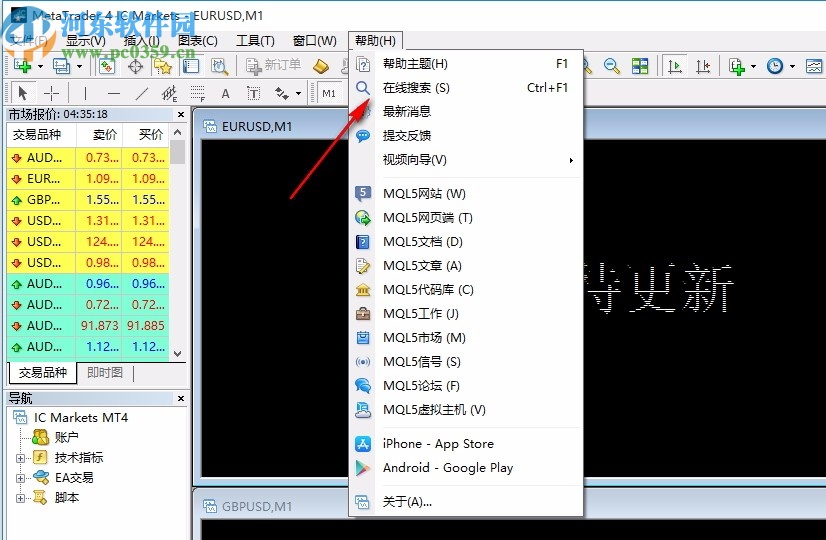Click New Chart toolbar icon
The height and width of the screenshot is (540, 826).
tap(22, 66)
